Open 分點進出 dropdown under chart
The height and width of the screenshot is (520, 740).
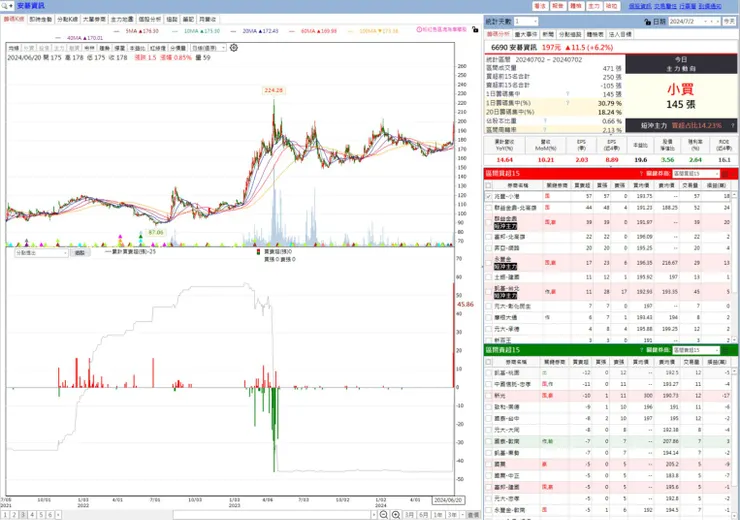point(42,253)
